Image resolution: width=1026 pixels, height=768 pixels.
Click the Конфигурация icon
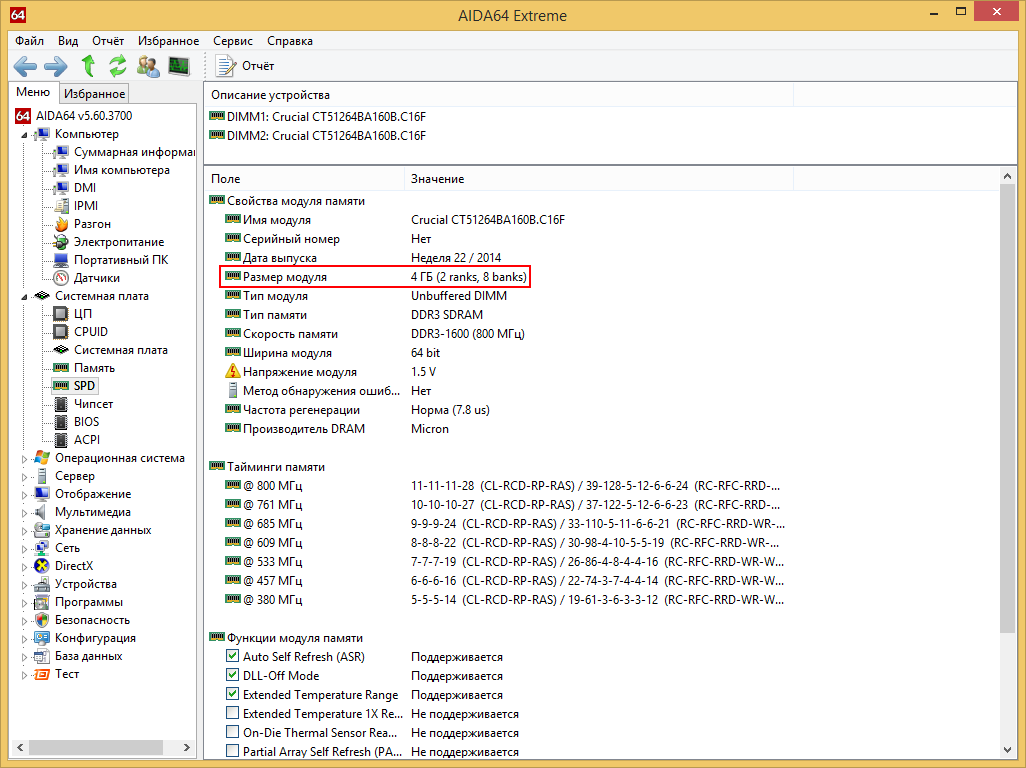tap(42, 638)
